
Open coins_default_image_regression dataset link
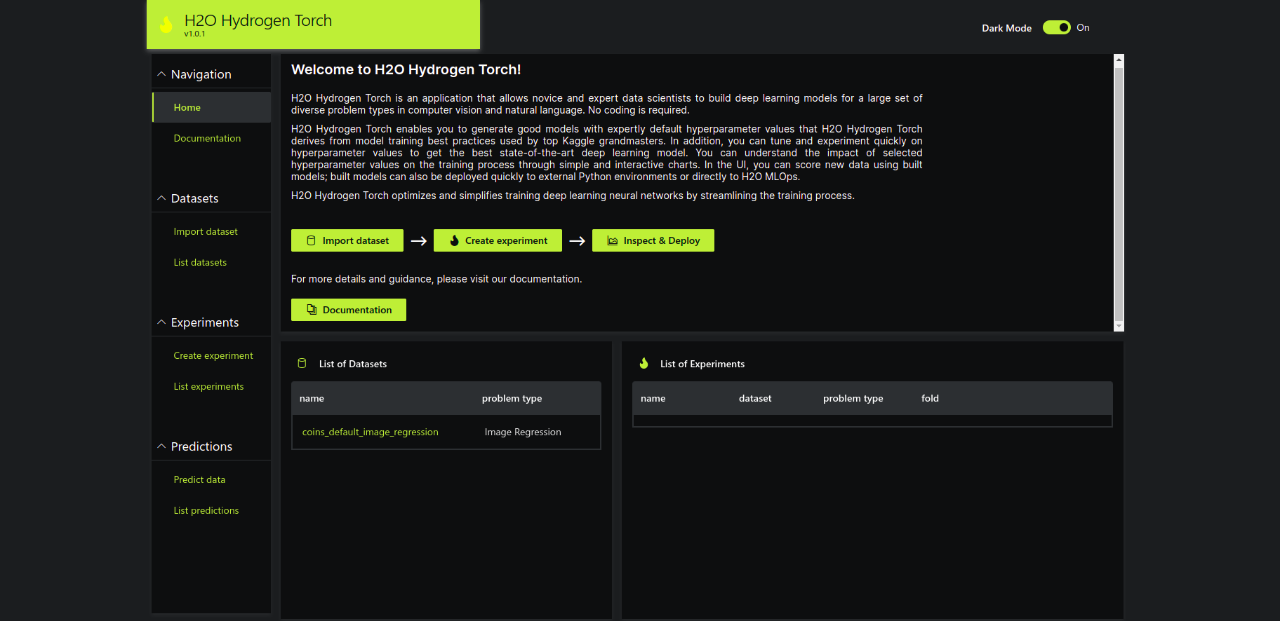tap(370, 432)
